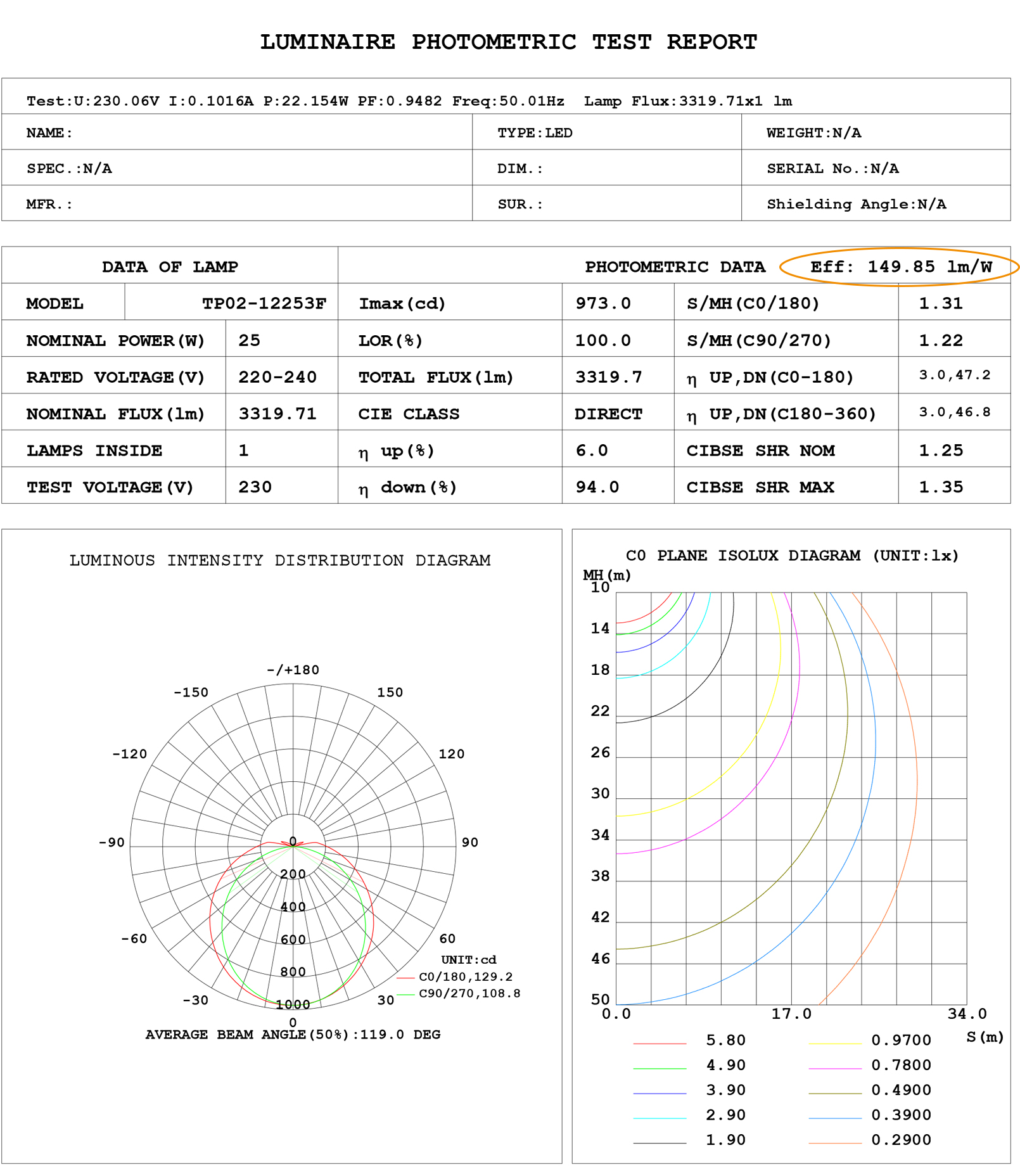Click the TOTAL FLUX(lm) value 3319.7

pyautogui.click(x=608, y=377)
